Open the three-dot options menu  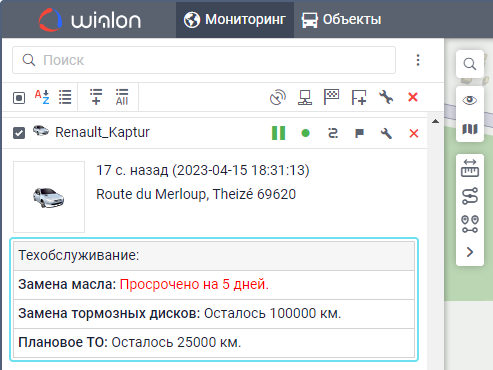[418, 60]
